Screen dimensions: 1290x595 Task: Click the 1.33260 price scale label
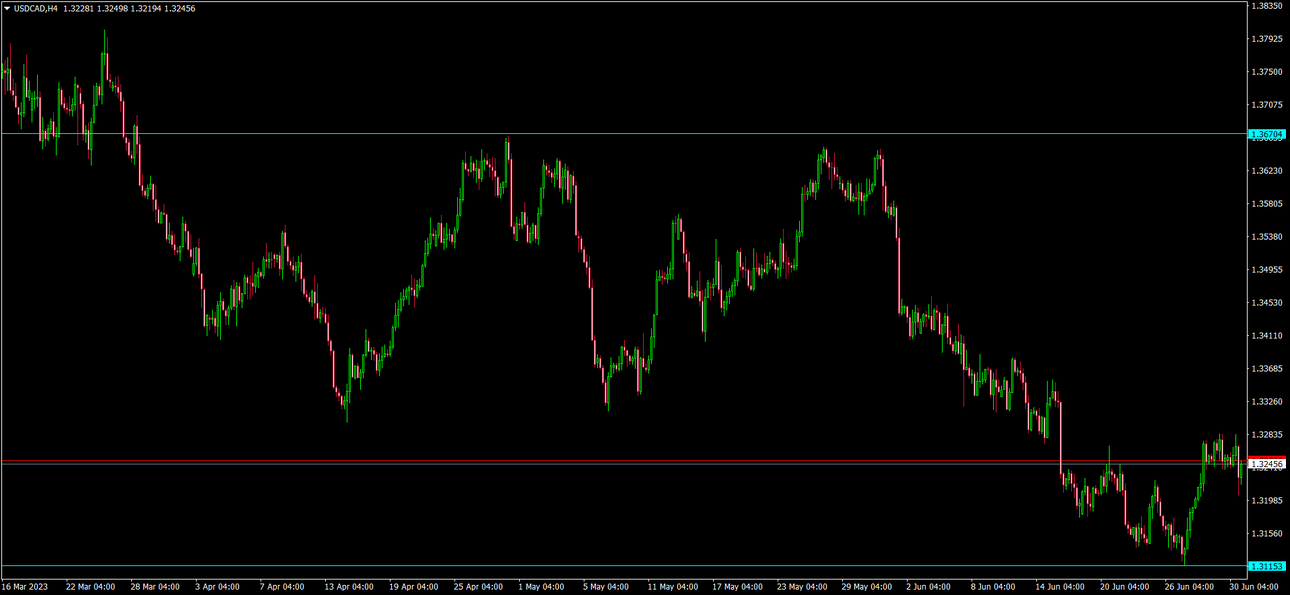pyautogui.click(x=1267, y=401)
